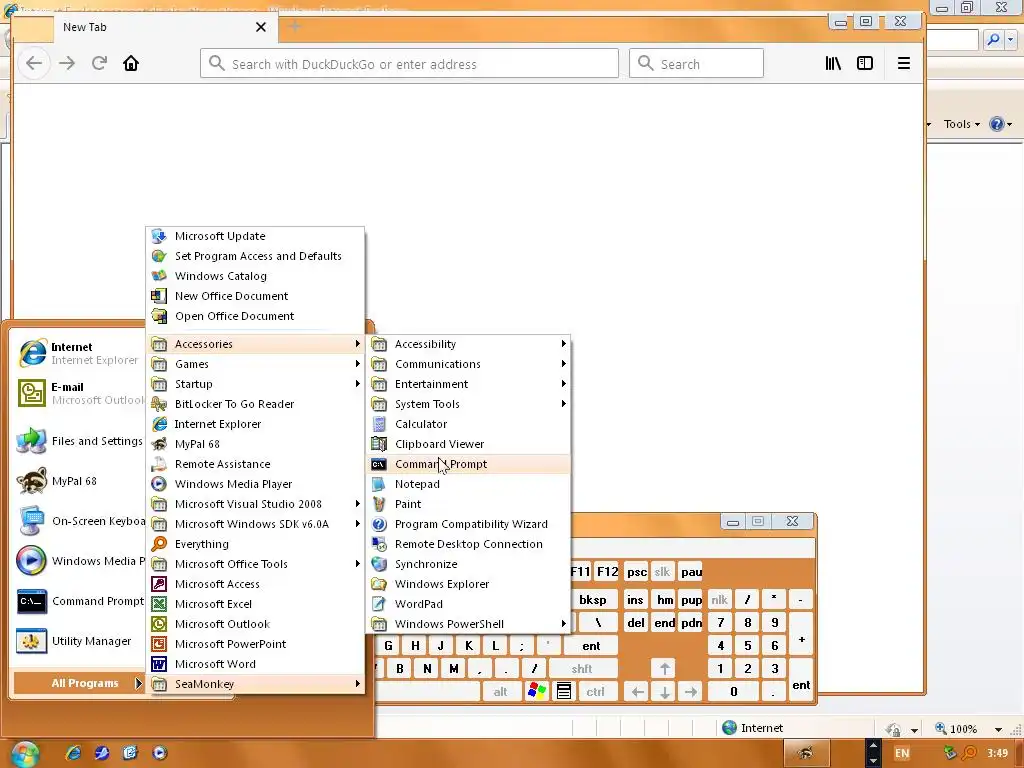Image resolution: width=1024 pixels, height=768 pixels.
Task: Click the Microsoft PowerPoint icon
Action: (x=159, y=644)
